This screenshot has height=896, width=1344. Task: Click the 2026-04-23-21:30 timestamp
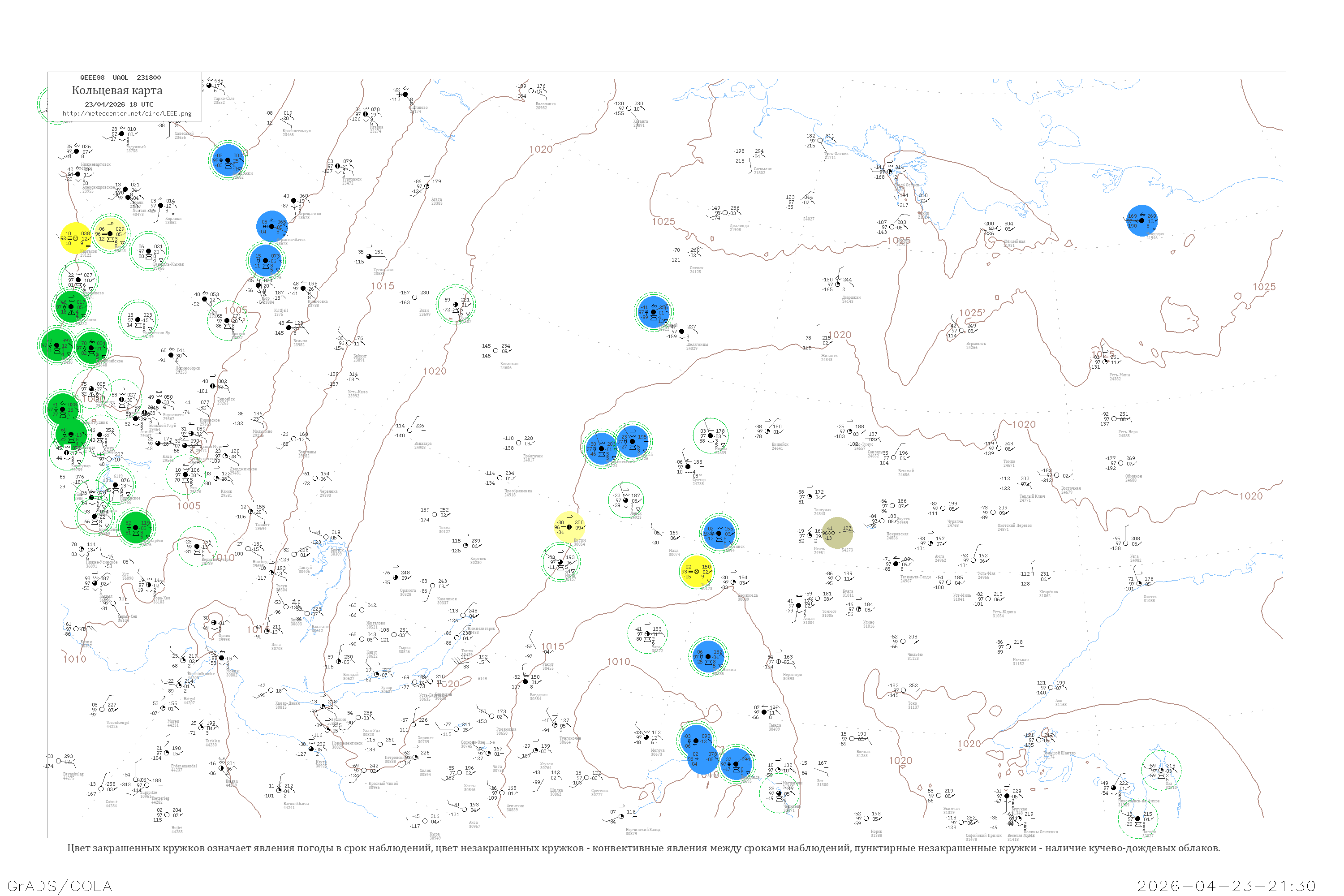1226,886
